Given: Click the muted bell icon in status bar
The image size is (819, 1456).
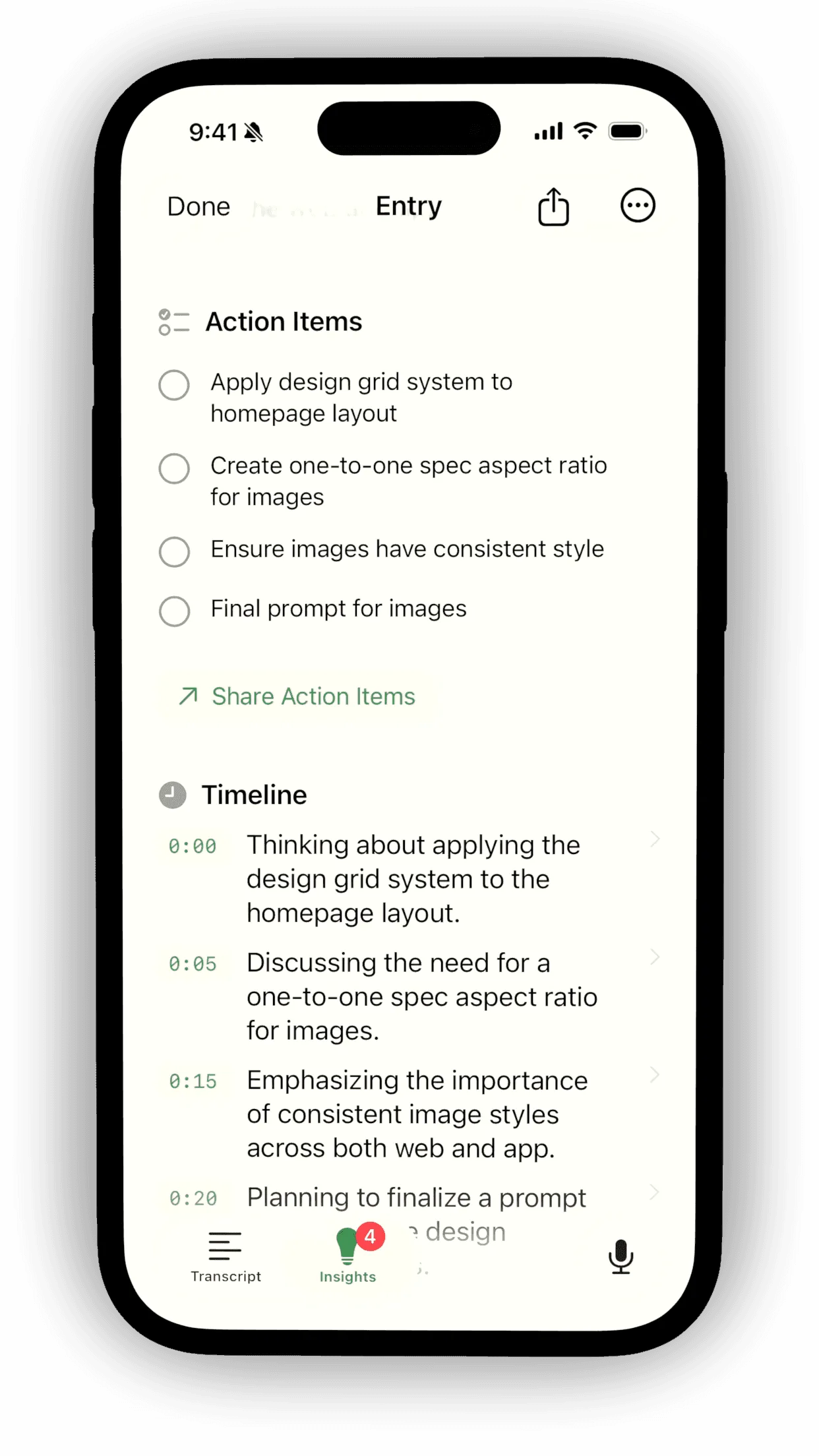Looking at the screenshot, I should (x=255, y=132).
